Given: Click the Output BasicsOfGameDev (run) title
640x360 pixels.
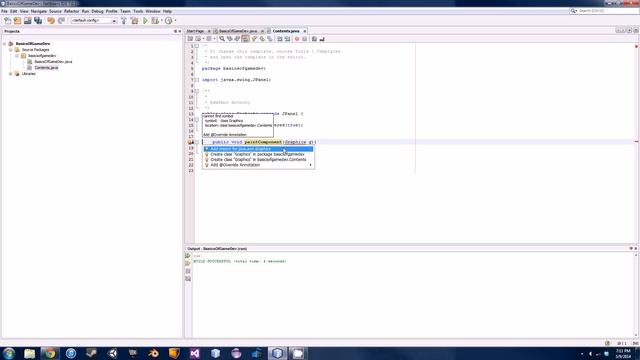Looking at the screenshot, I should click(217, 249).
